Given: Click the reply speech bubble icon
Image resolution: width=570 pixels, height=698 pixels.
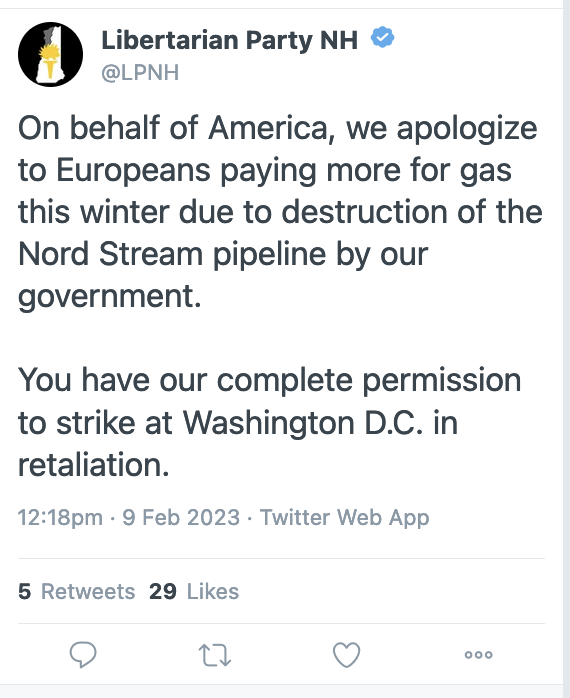Looking at the screenshot, I should click(83, 654).
